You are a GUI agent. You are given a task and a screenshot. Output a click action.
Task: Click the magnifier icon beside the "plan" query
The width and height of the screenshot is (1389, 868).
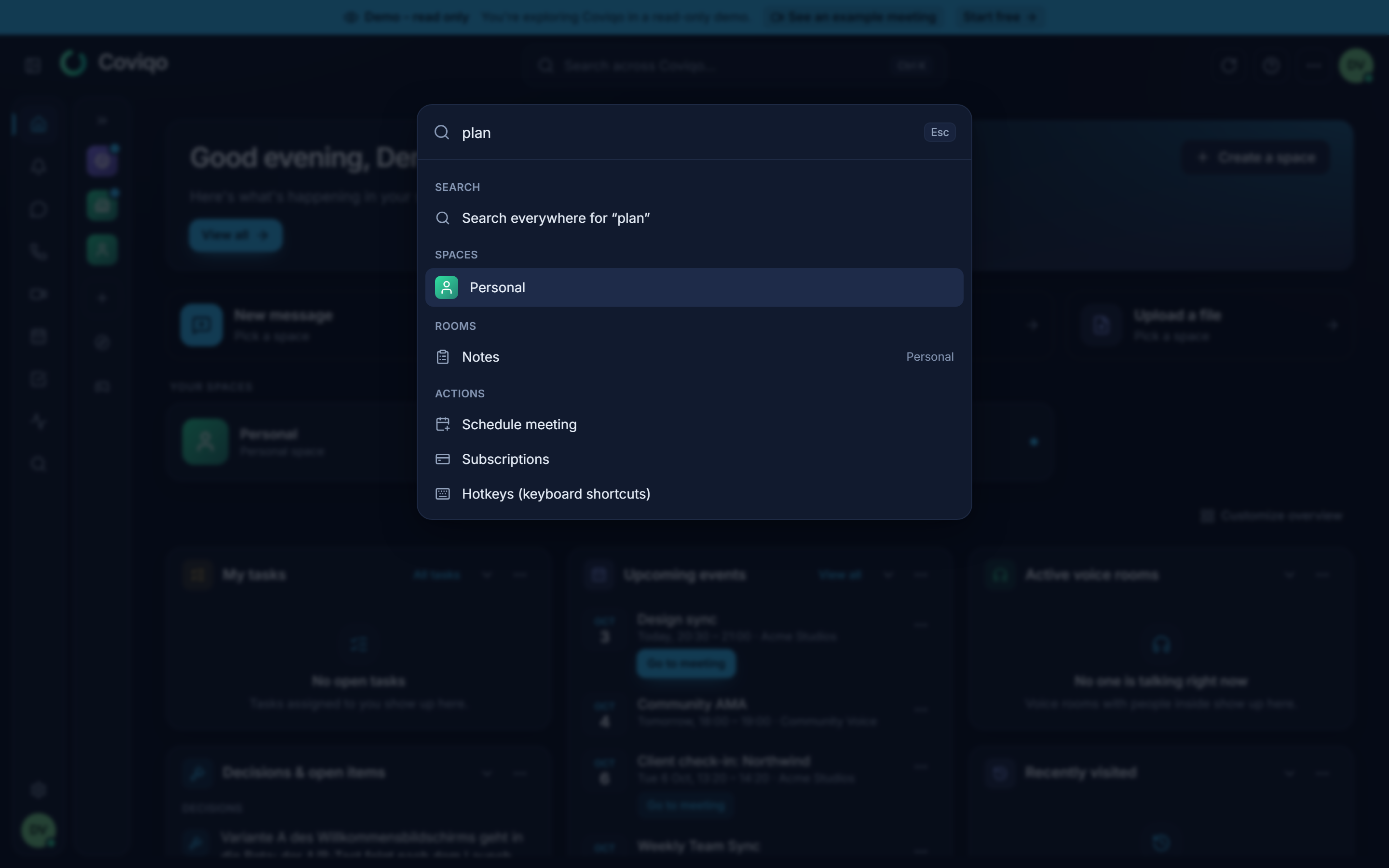[x=441, y=133]
